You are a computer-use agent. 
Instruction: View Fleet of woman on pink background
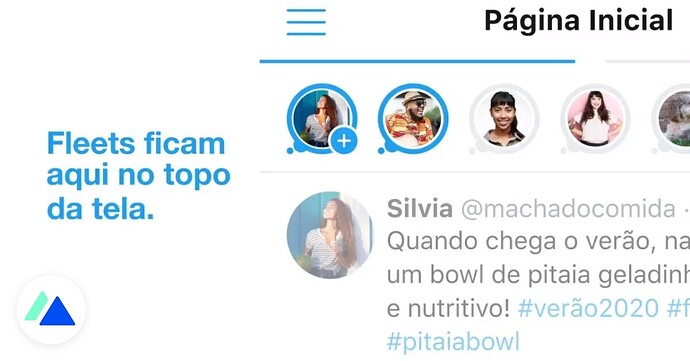coord(595,118)
